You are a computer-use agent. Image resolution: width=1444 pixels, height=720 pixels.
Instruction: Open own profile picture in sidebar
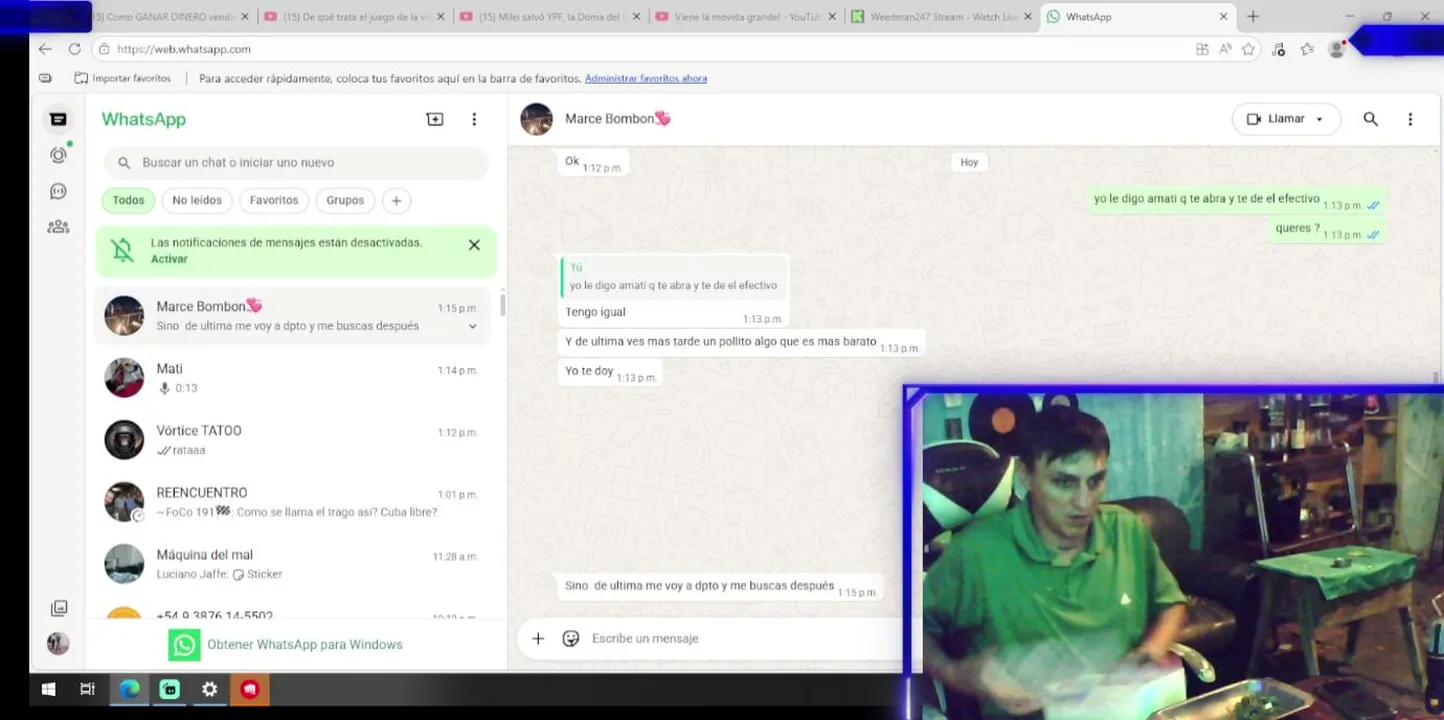coord(58,644)
